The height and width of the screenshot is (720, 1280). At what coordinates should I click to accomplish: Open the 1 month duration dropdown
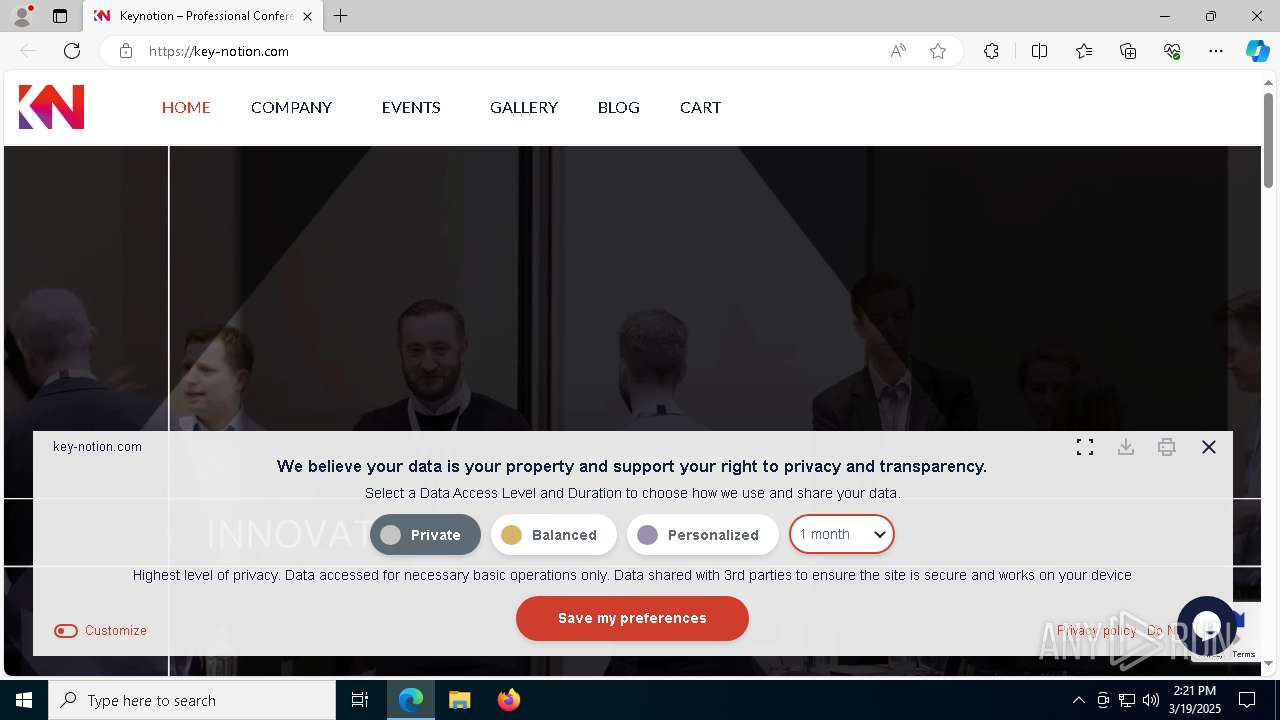(842, 534)
